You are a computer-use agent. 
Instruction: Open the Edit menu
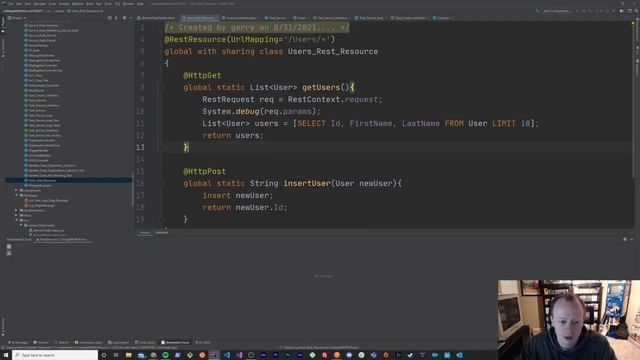pos(19,4)
